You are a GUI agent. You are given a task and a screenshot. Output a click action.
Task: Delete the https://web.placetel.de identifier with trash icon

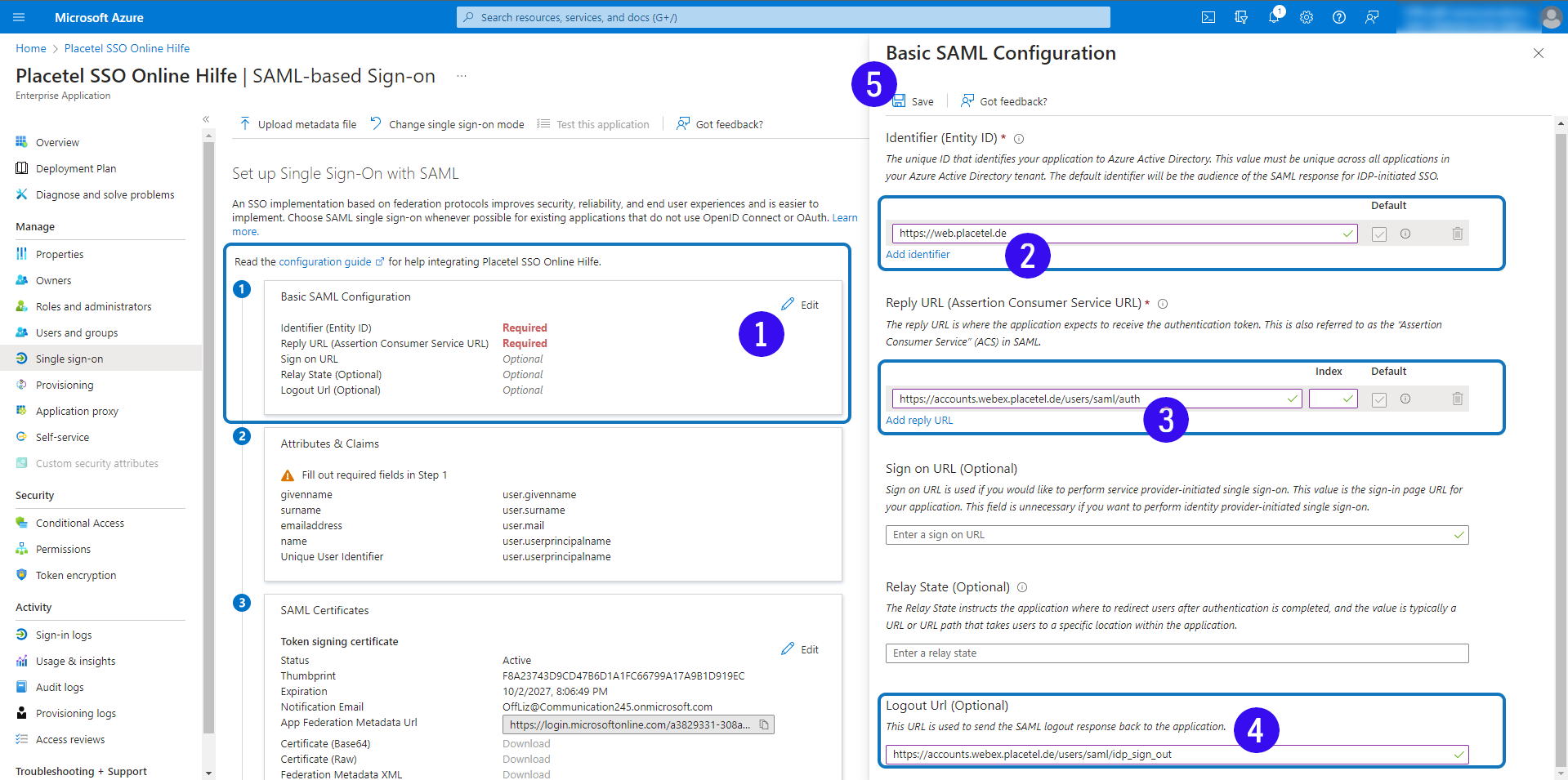click(1458, 234)
